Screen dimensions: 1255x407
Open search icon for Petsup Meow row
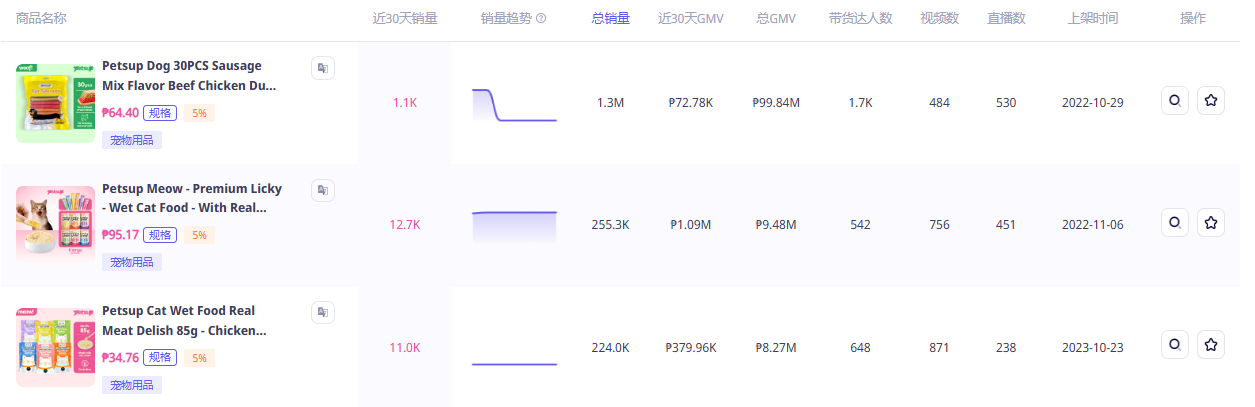1175,223
